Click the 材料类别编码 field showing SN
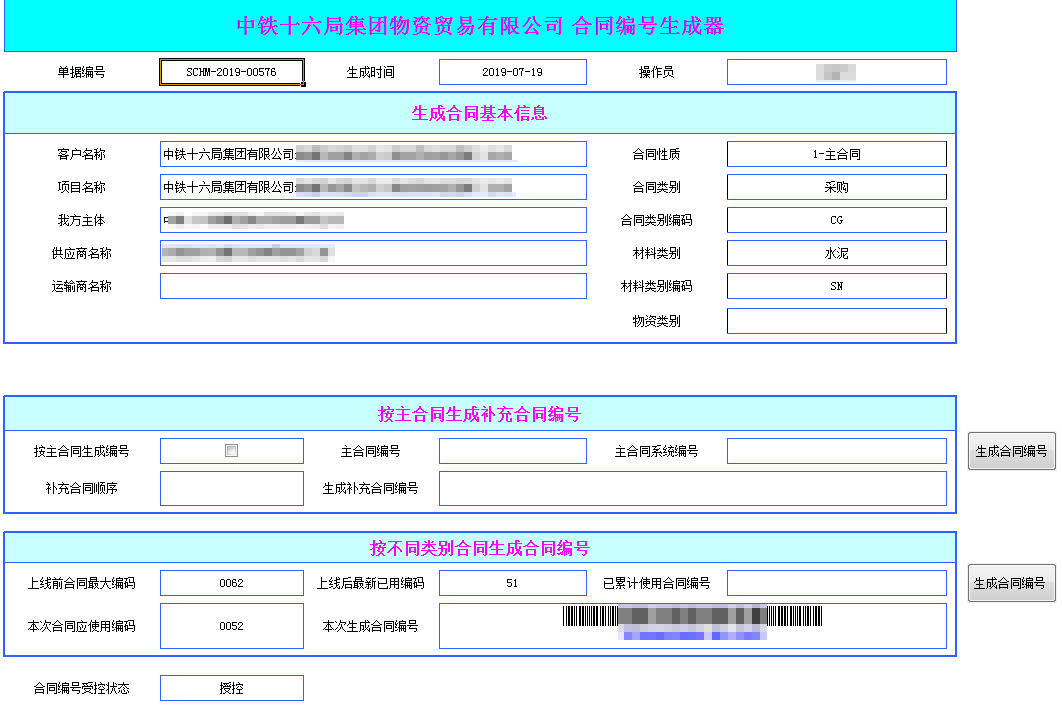 836,286
